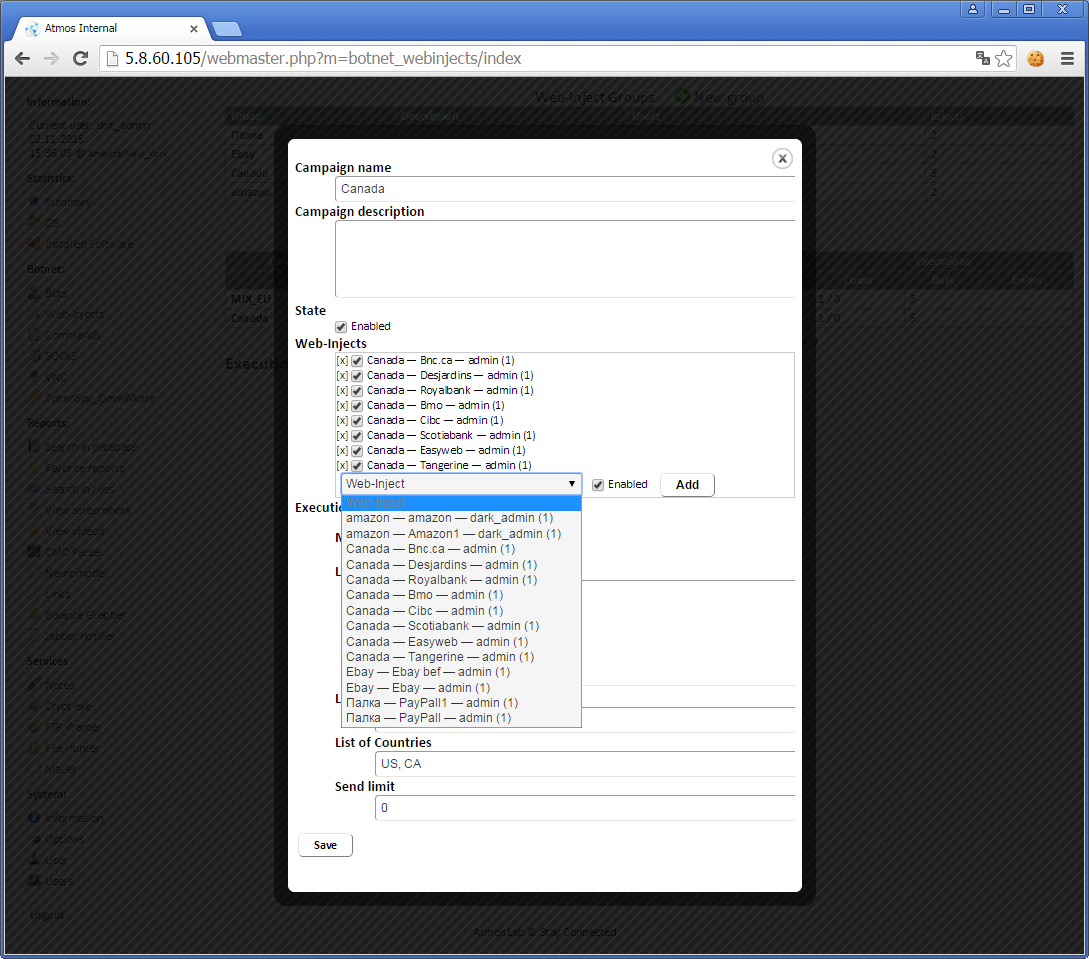Viewport: 1089px width, 959px height.
Task: Collapse the Web-Inject combo box
Action: pyautogui.click(x=461, y=484)
